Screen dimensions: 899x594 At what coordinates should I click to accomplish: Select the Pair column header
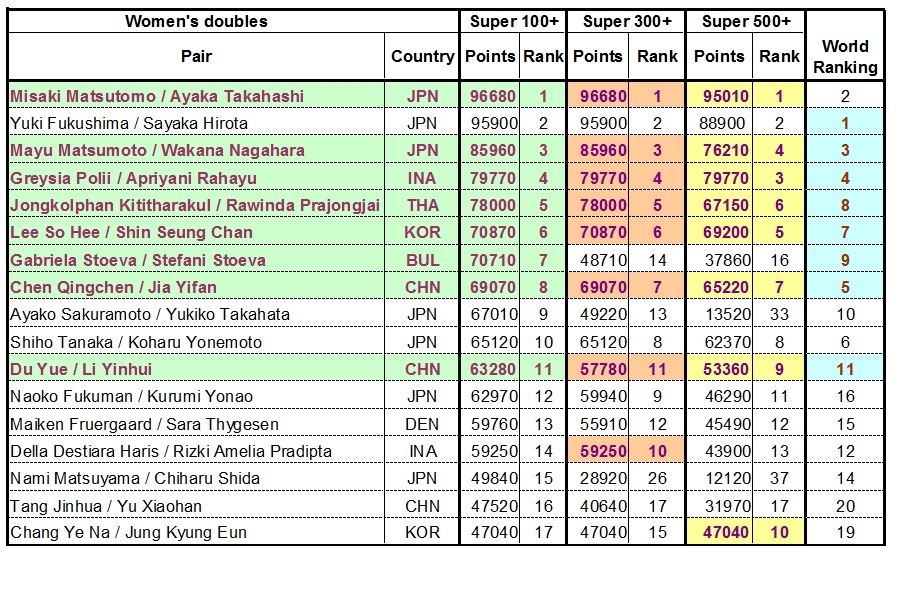[196, 57]
